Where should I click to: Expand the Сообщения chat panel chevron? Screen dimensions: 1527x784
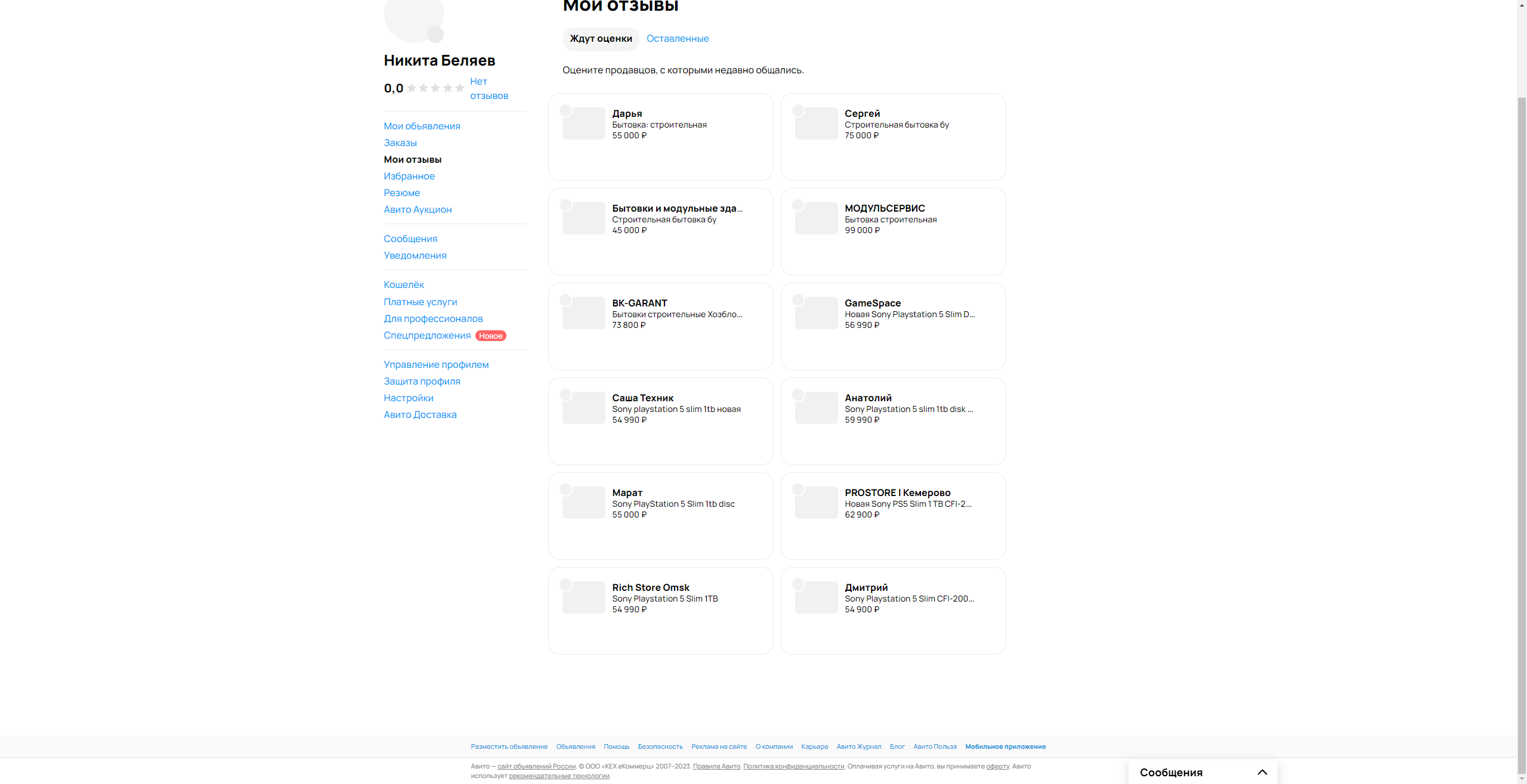tap(1262, 772)
